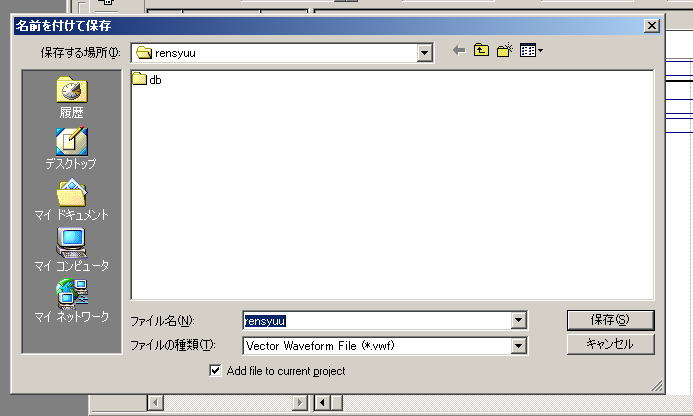Close the 名前を付けて保存 dialog
This screenshot has height=416, width=693.
tap(652, 26)
